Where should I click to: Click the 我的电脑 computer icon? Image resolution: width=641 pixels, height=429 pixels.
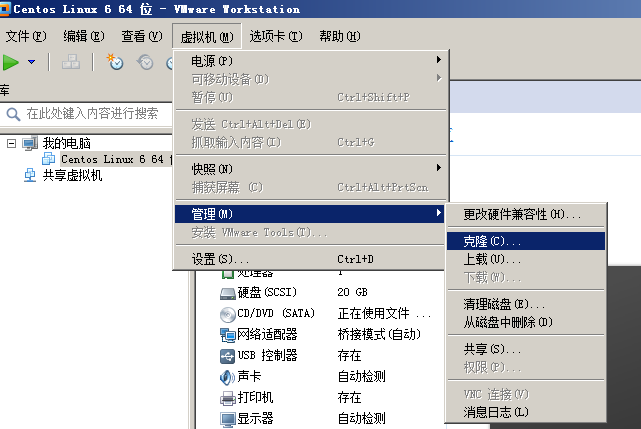coord(30,143)
